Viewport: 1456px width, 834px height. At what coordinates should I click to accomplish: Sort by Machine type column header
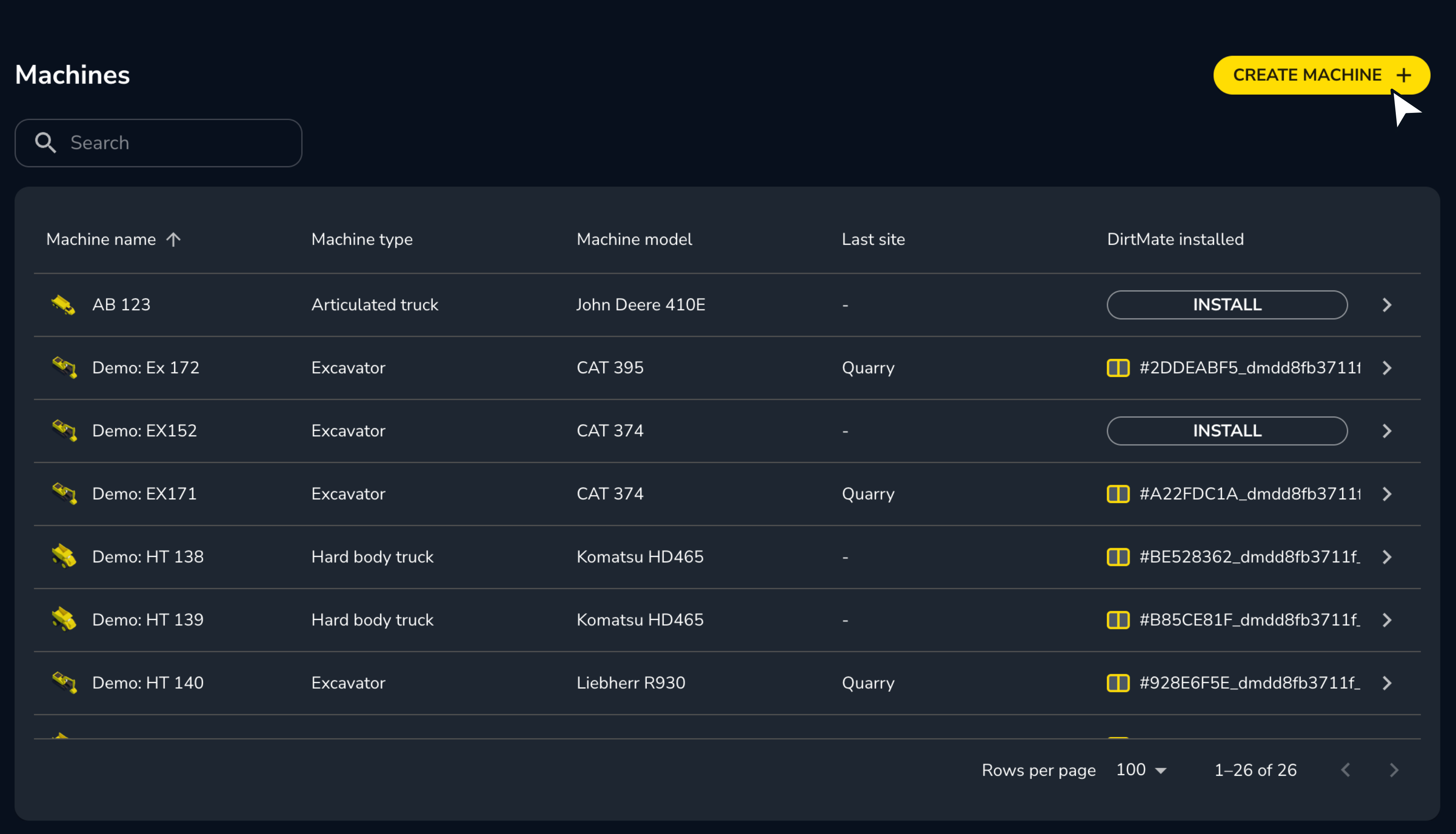[x=362, y=239]
